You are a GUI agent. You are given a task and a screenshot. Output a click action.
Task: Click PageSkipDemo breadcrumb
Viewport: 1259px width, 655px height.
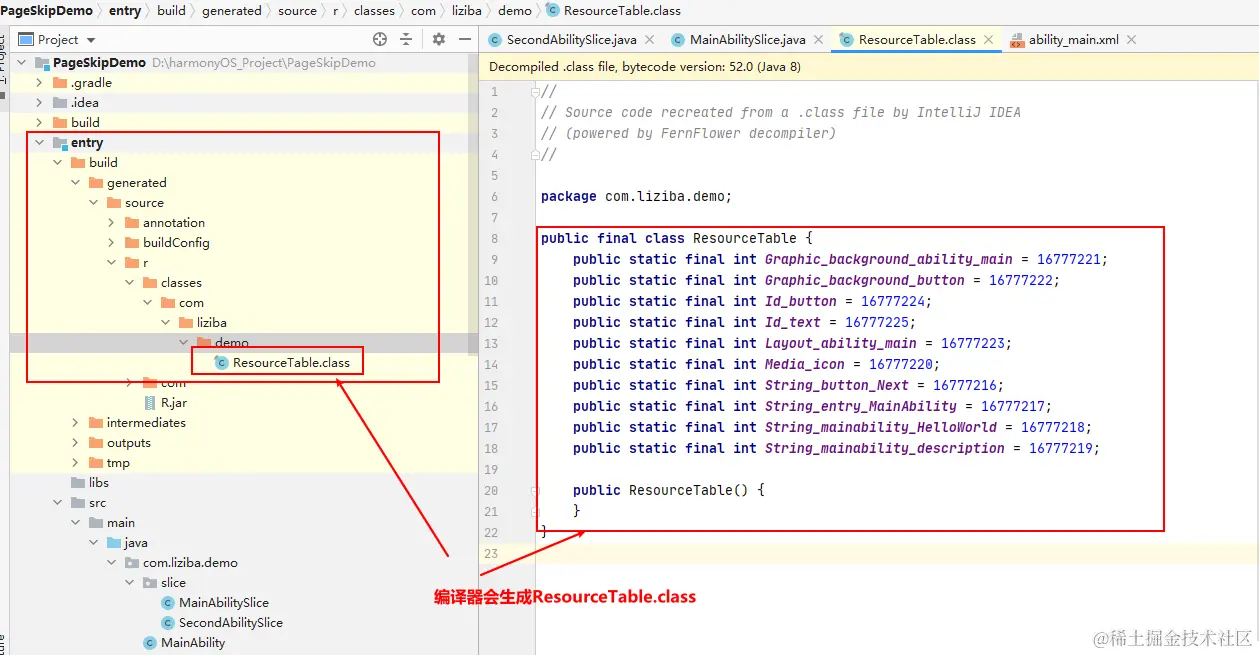coord(47,11)
